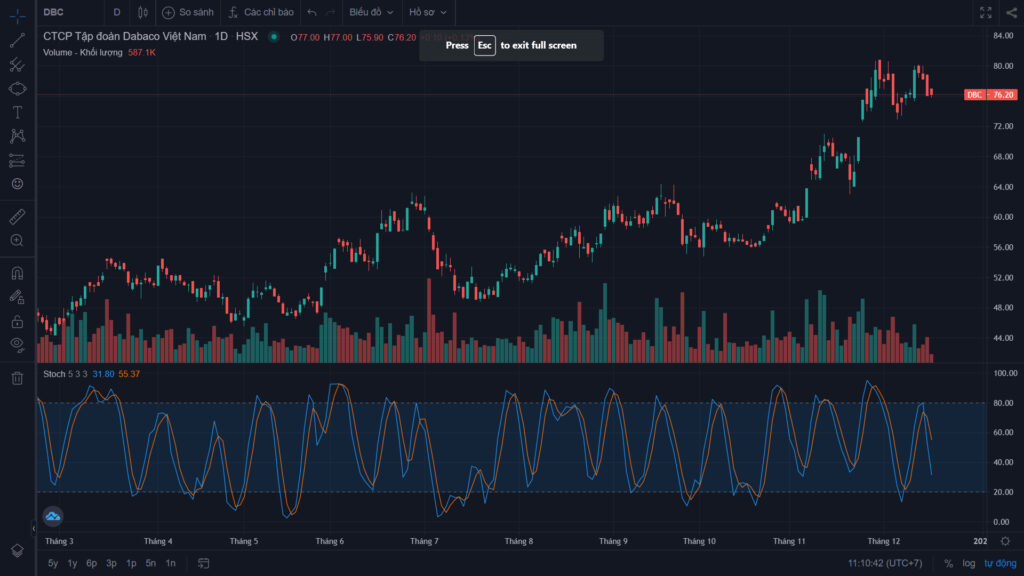Select the trend line drawing tool
Image resolution: width=1024 pixels, height=576 pixels.
point(18,40)
